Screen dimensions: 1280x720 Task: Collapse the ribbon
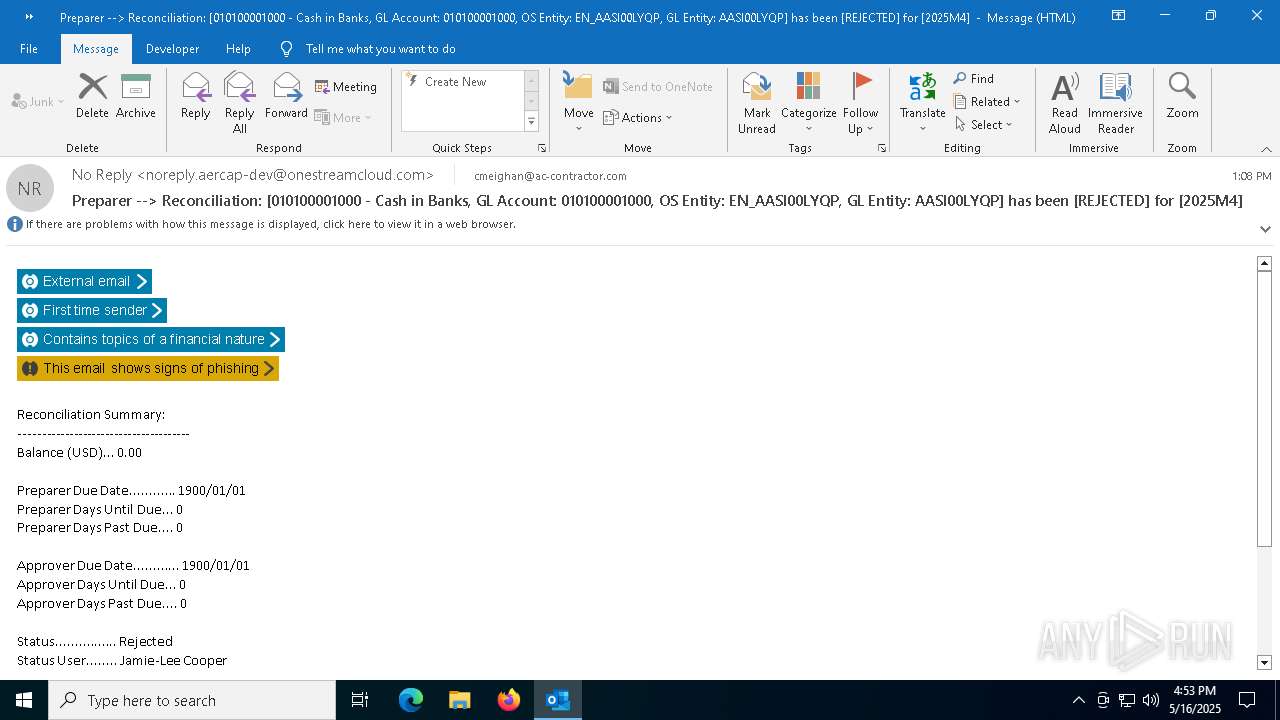[x=1266, y=149]
